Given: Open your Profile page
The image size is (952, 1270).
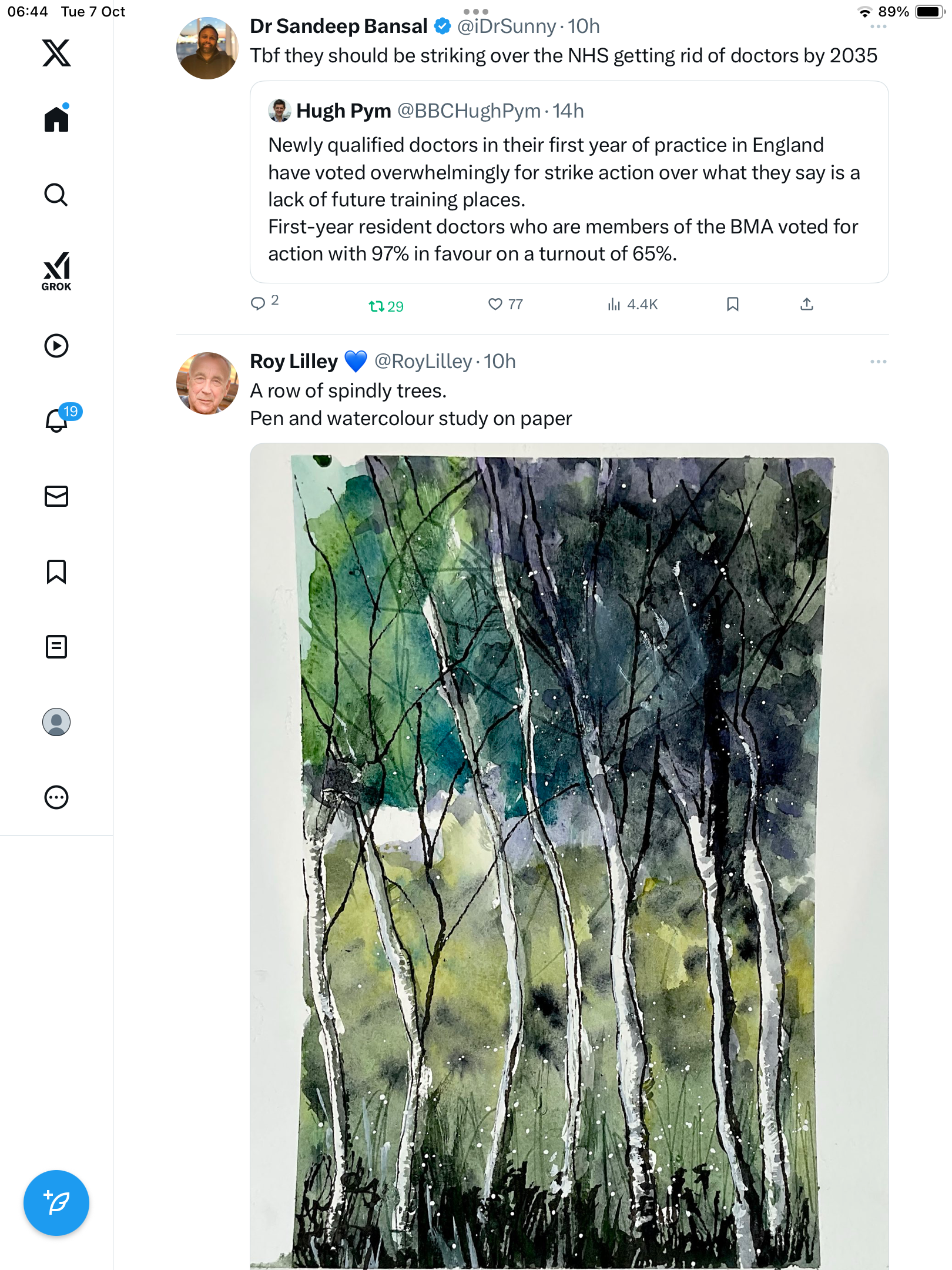Looking at the screenshot, I should pos(56,722).
